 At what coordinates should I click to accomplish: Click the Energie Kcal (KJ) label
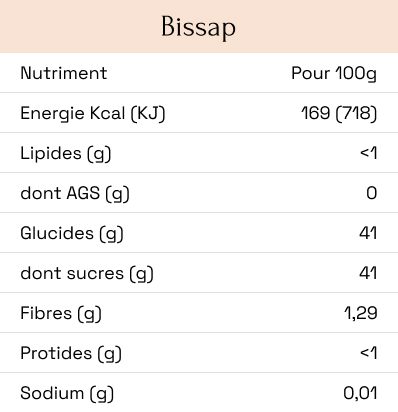tap(93, 113)
